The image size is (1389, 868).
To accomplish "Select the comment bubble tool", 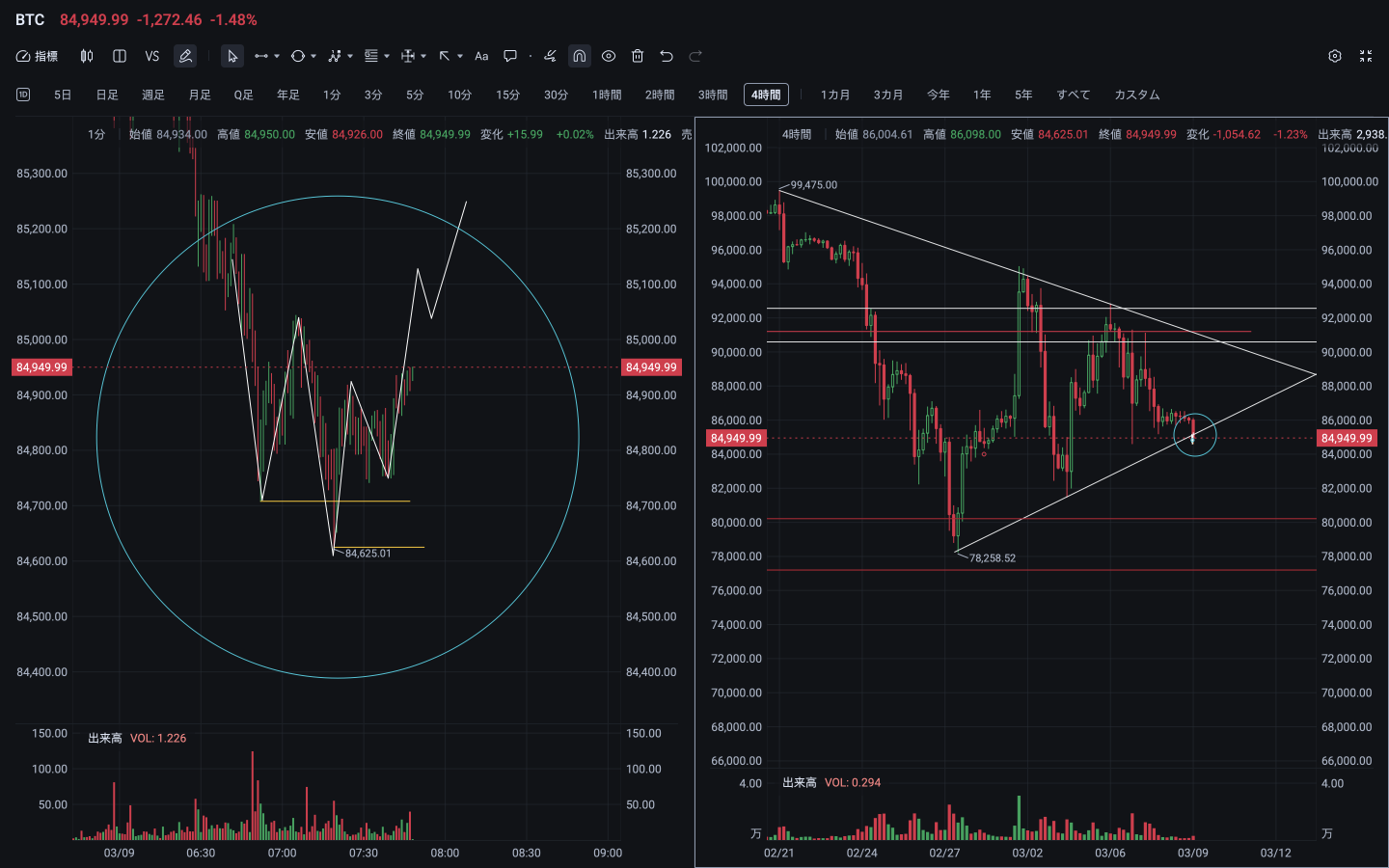I will 510,56.
